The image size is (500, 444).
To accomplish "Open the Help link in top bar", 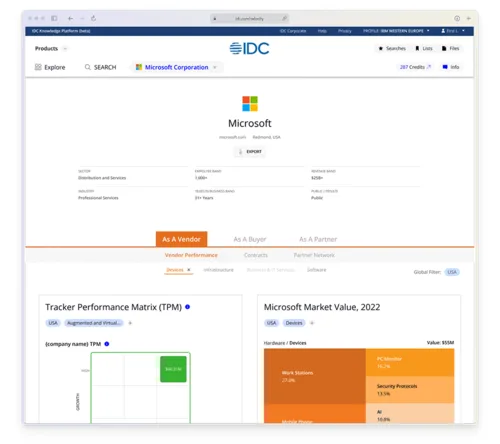I will coord(322,31).
